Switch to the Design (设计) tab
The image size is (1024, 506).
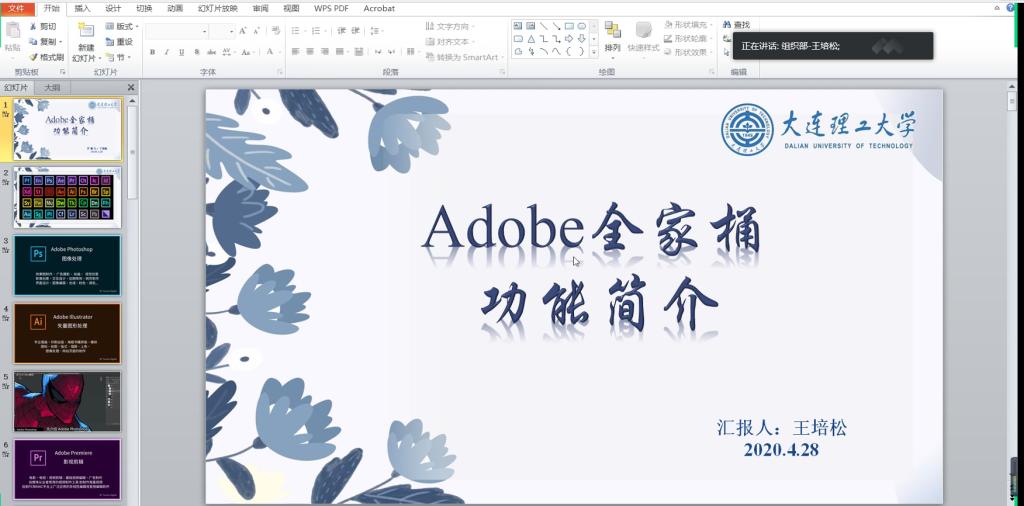pos(113,8)
